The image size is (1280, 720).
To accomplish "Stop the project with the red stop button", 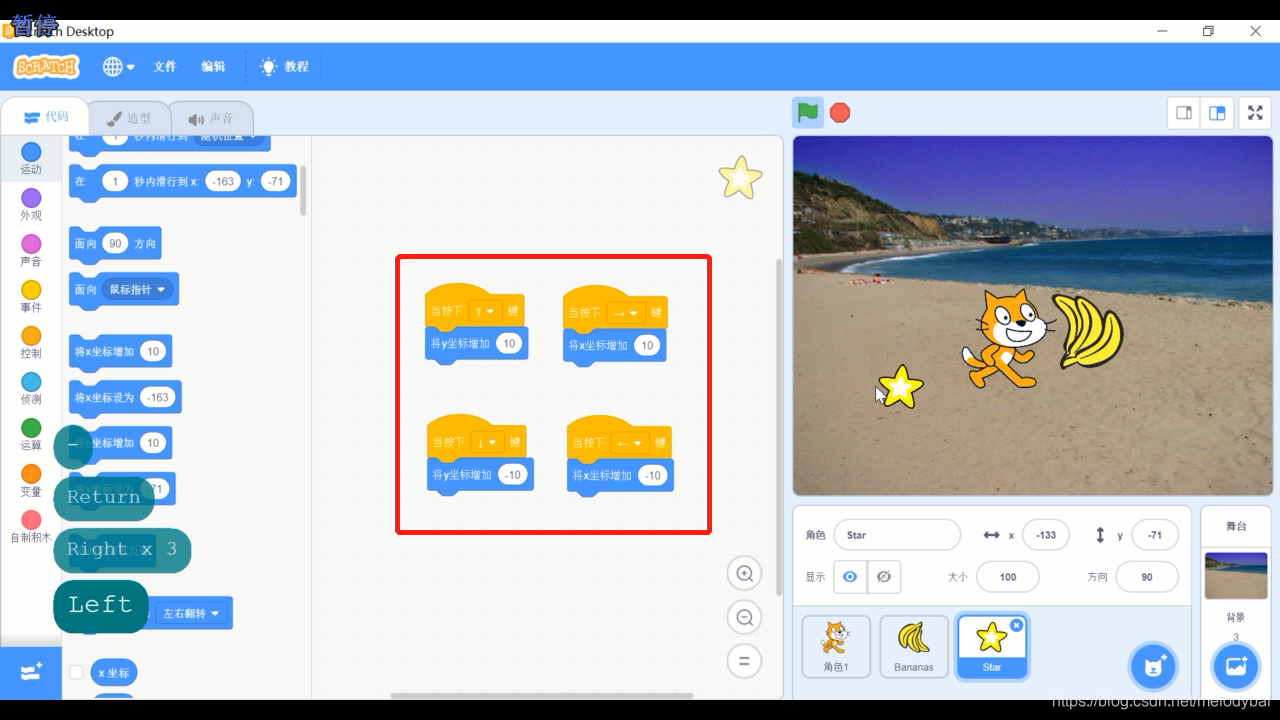I will pyautogui.click(x=840, y=113).
